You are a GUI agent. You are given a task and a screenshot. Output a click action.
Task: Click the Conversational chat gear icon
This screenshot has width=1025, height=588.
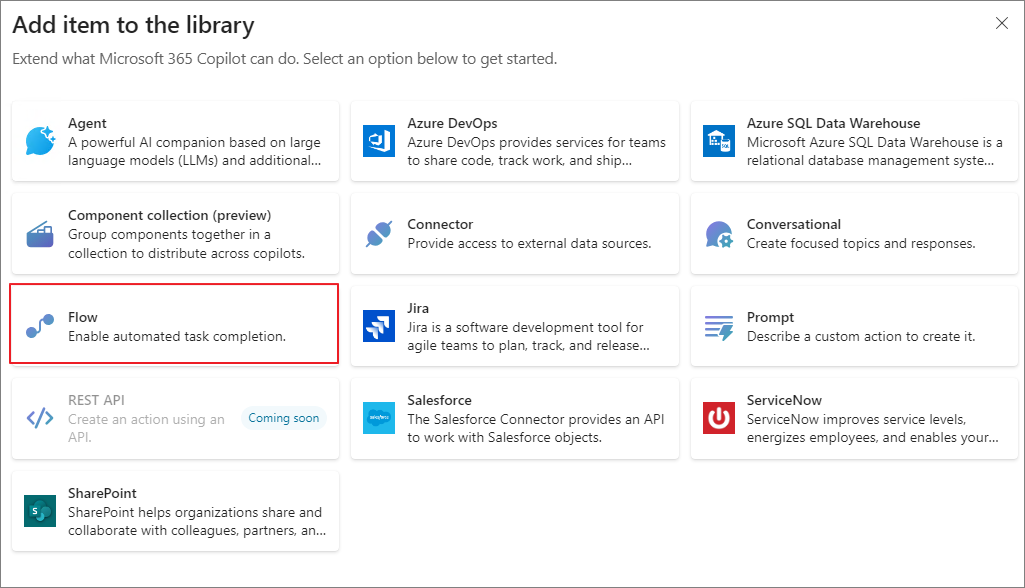tap(719, 234)
